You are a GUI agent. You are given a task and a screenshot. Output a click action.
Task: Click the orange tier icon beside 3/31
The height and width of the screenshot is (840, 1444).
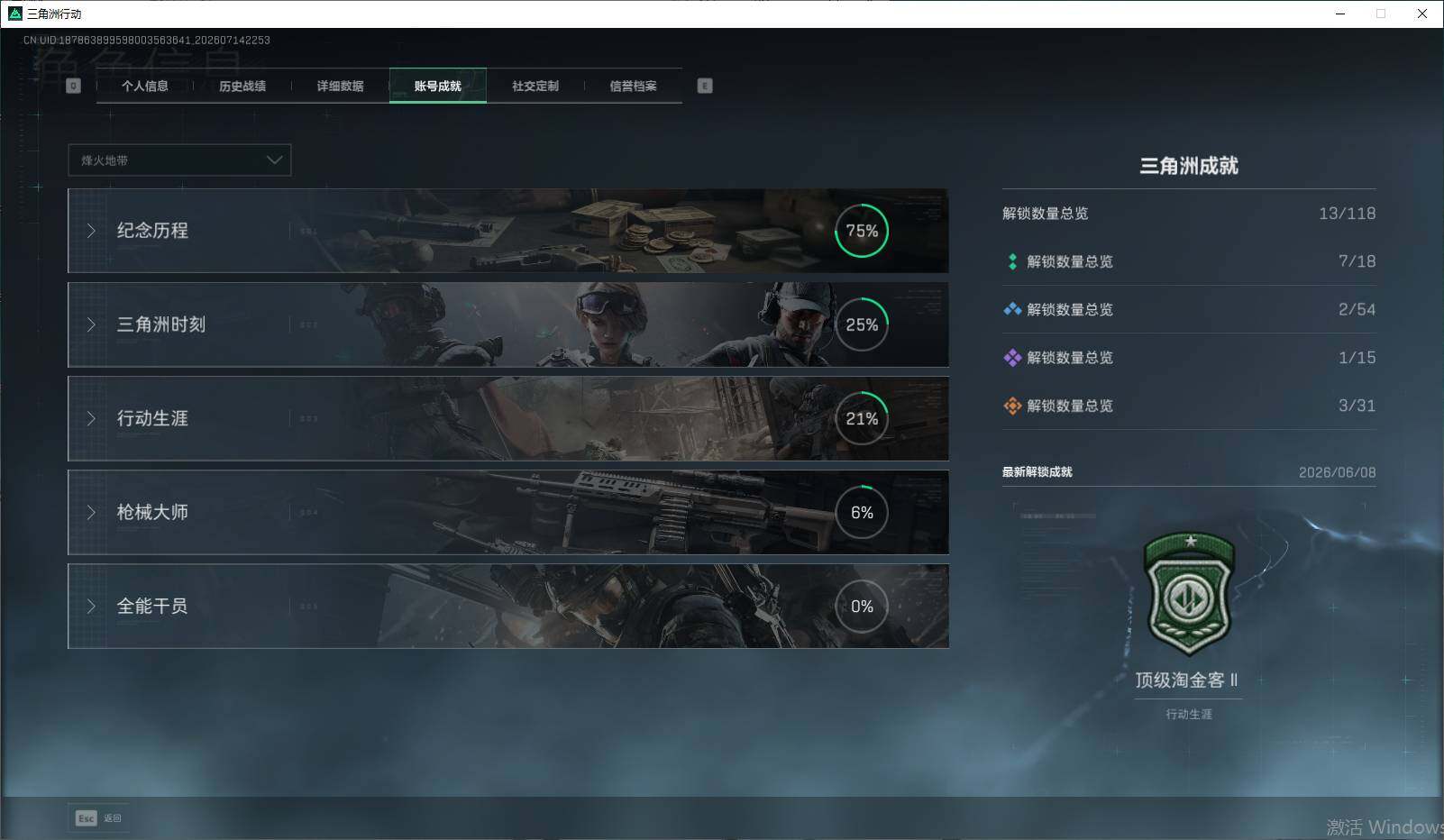coord(1012,406)
